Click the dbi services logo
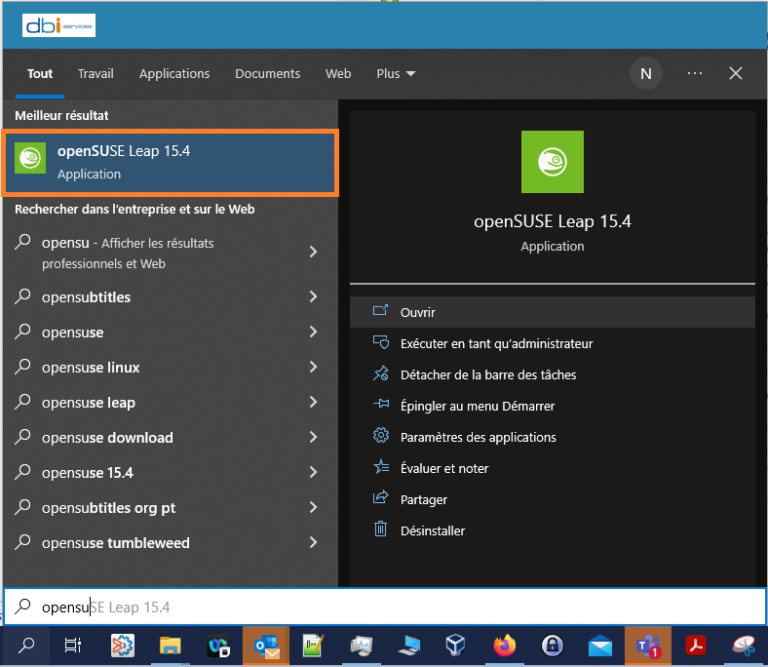Viewport: 768px width, 667px height. click(x=59, y=25)
